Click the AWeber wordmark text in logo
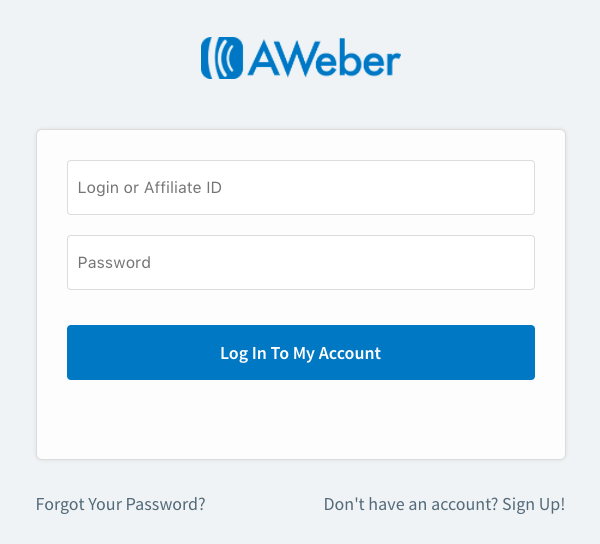The height and width of the screenshot is (544, 600). tap(324, 57)
